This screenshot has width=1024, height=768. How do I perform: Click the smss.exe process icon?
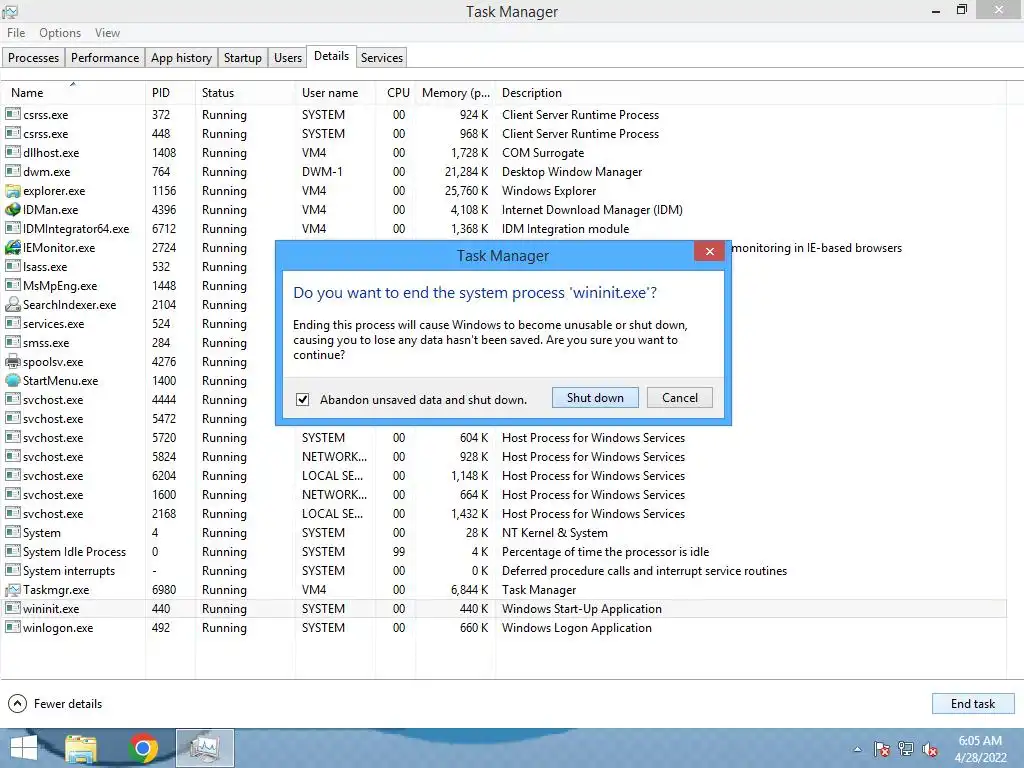[12, 342]
